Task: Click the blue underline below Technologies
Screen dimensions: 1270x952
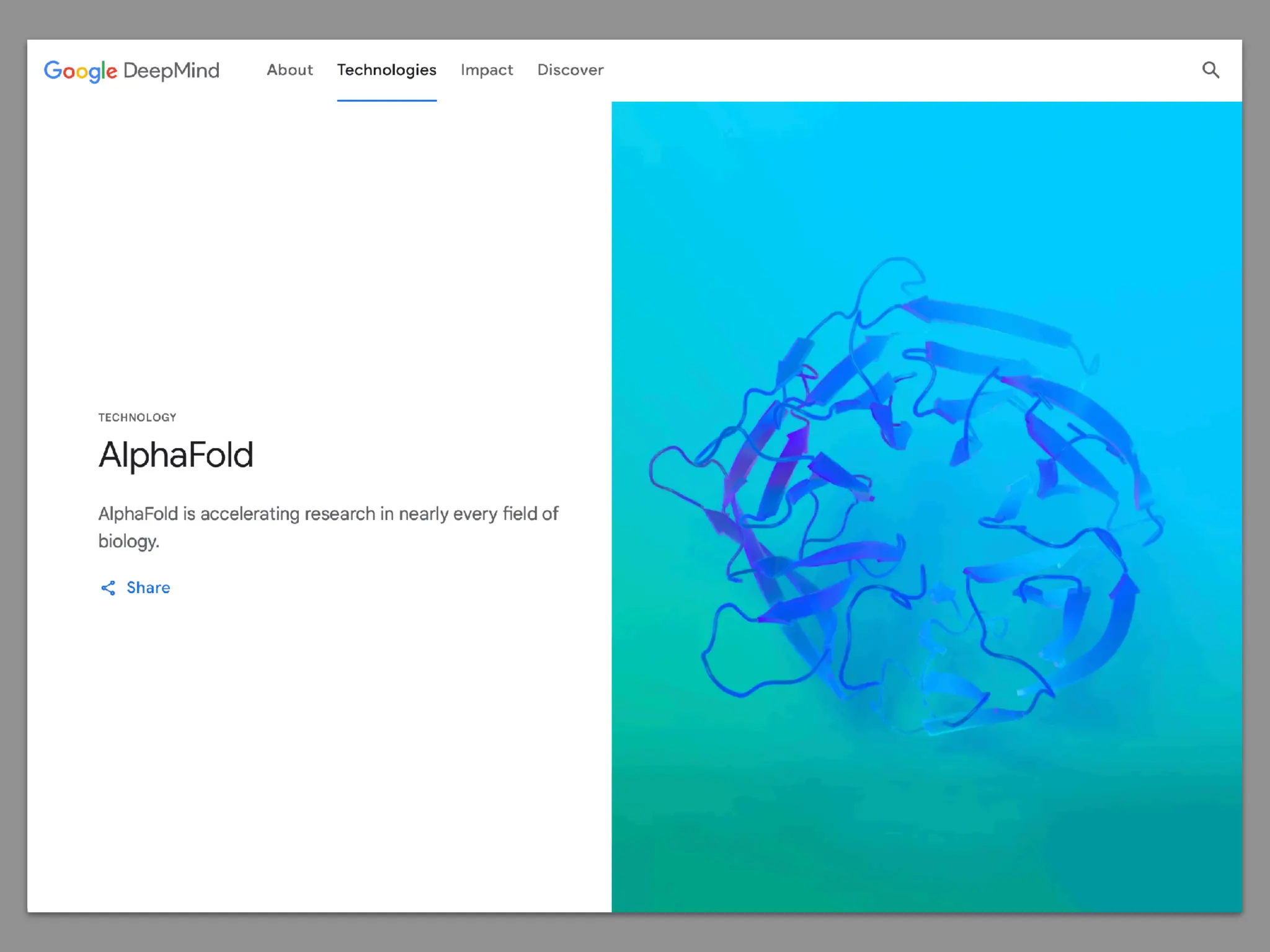Action: pyautogui.click(x=386, y=100)
